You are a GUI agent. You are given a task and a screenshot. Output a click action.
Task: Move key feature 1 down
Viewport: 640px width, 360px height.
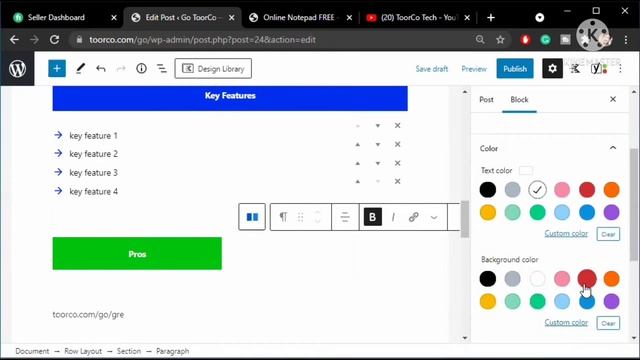pos(378,126)
